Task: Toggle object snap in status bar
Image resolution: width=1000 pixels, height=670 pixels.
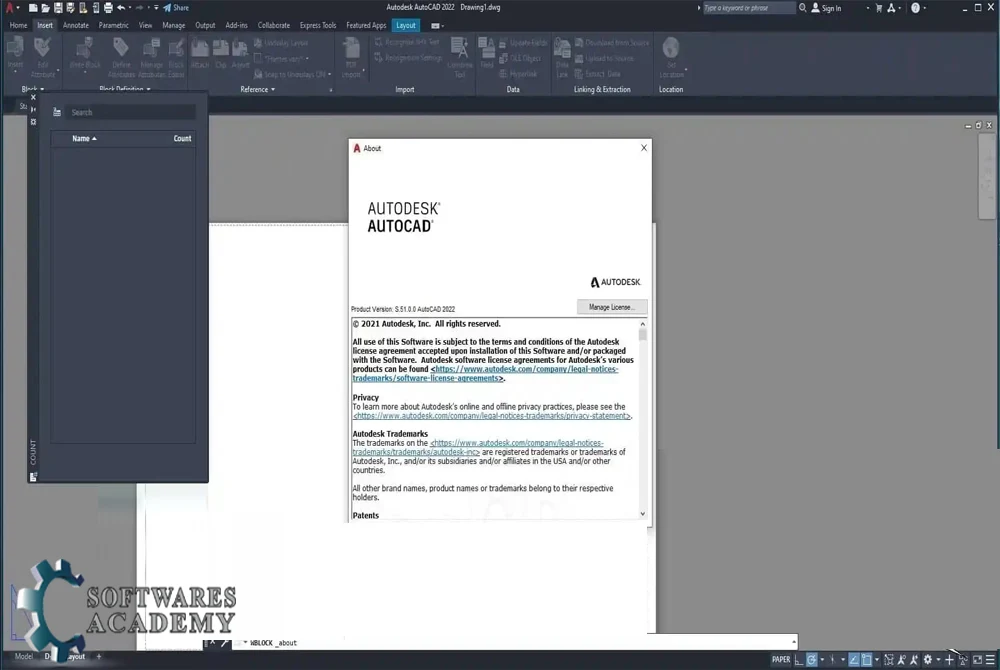Action: pyautogui.click(x=867, y=660)
